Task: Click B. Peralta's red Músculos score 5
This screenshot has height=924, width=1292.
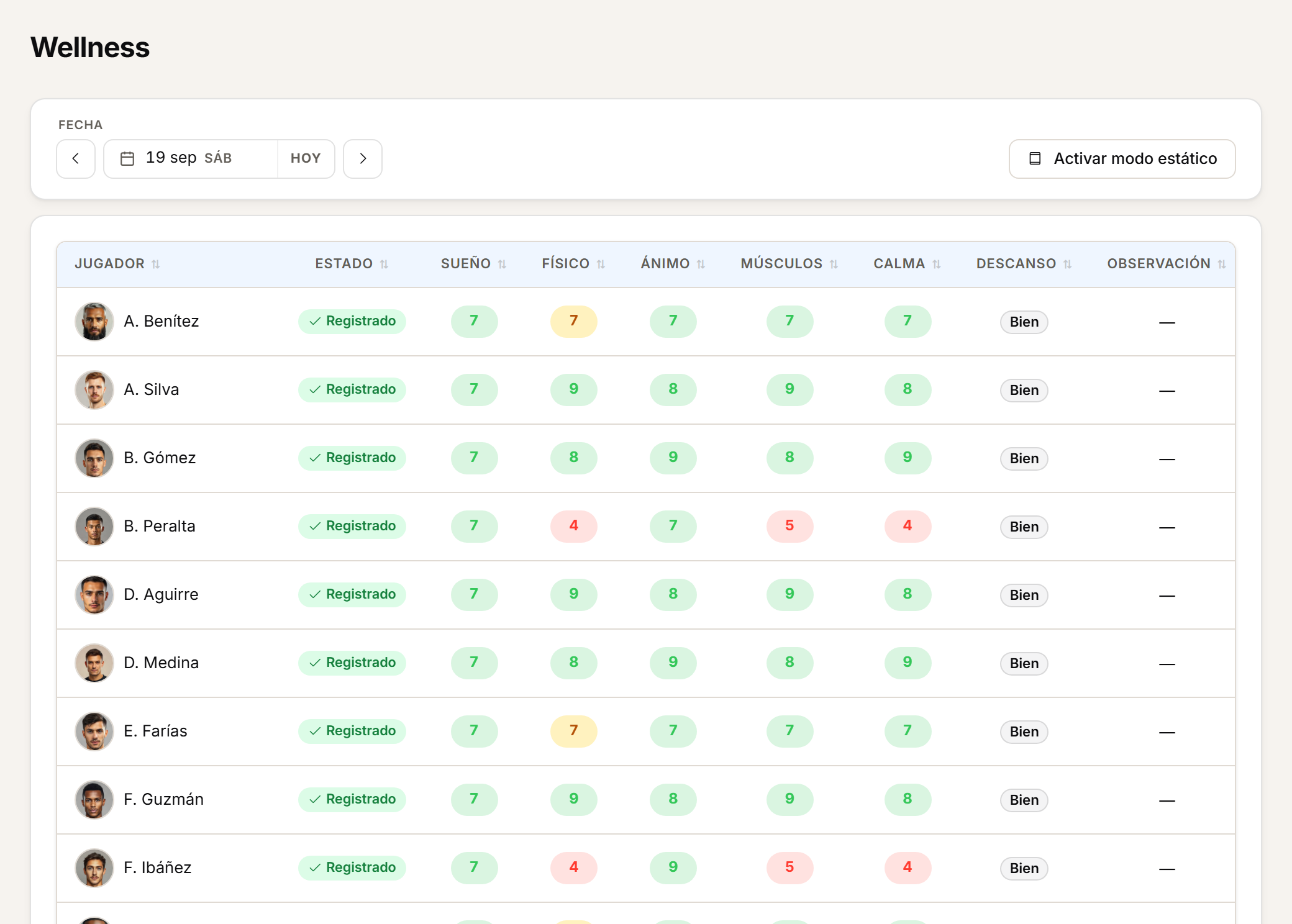Action: (x=789, y=526)
